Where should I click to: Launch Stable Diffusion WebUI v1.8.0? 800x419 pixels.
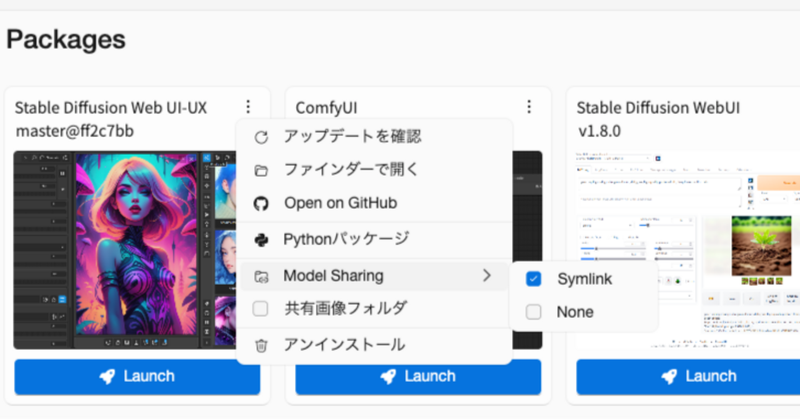tap(688, 377)
